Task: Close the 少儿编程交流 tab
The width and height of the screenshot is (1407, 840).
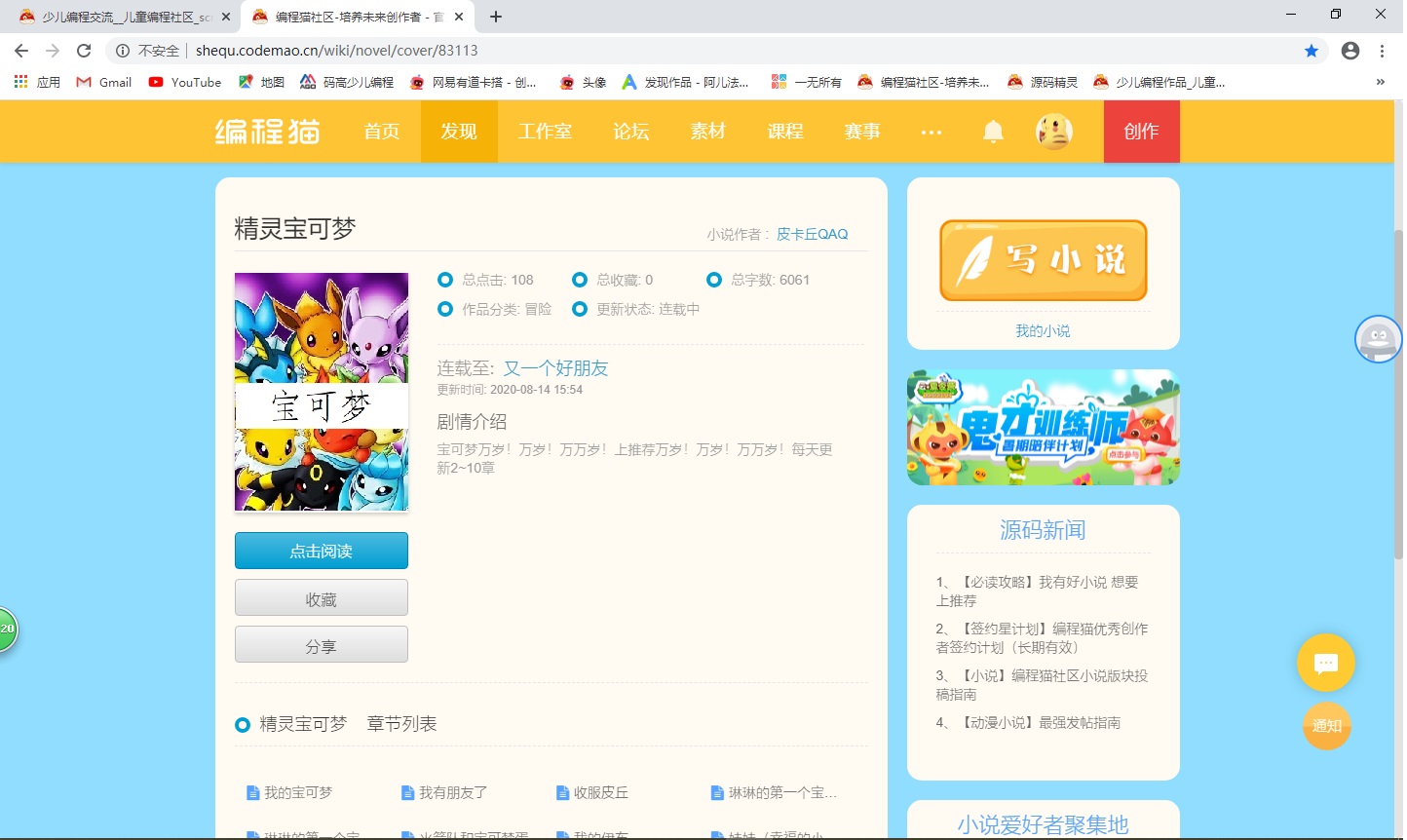Action: 226,17
